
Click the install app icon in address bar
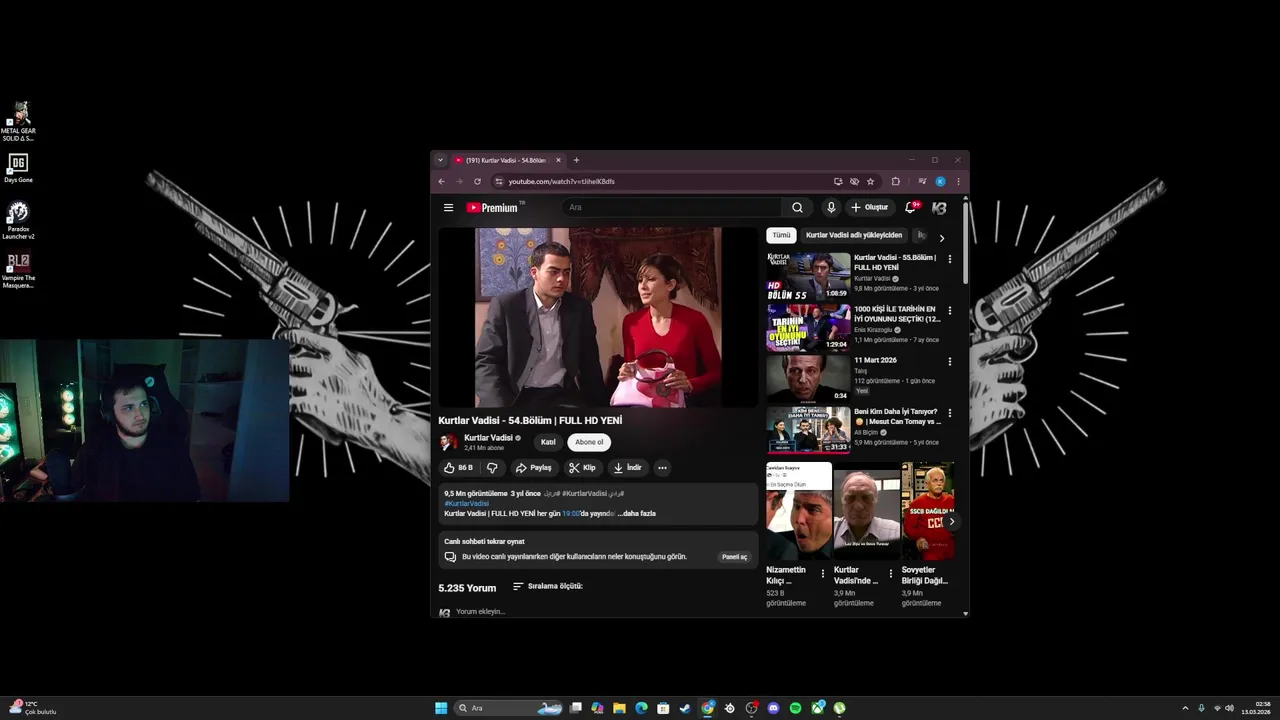[x=838, y=182]
